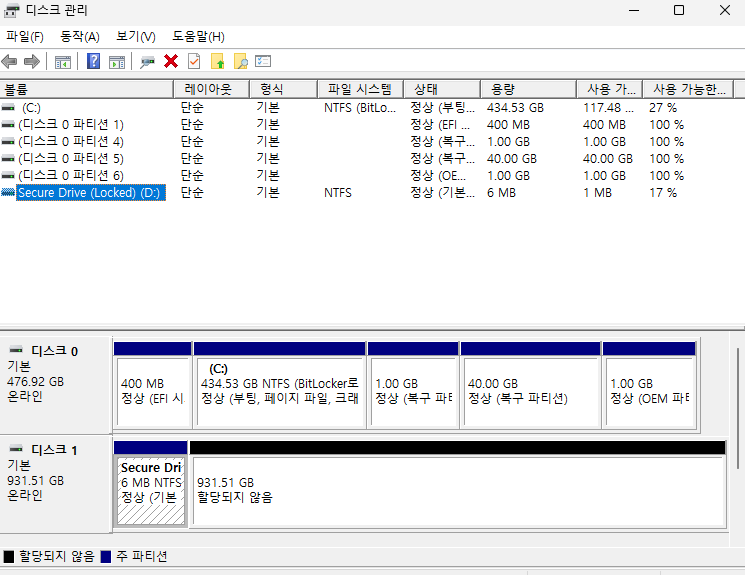
Task: Click drive icon beside 디스크 0 파티션 5
Action: (8, 158)
